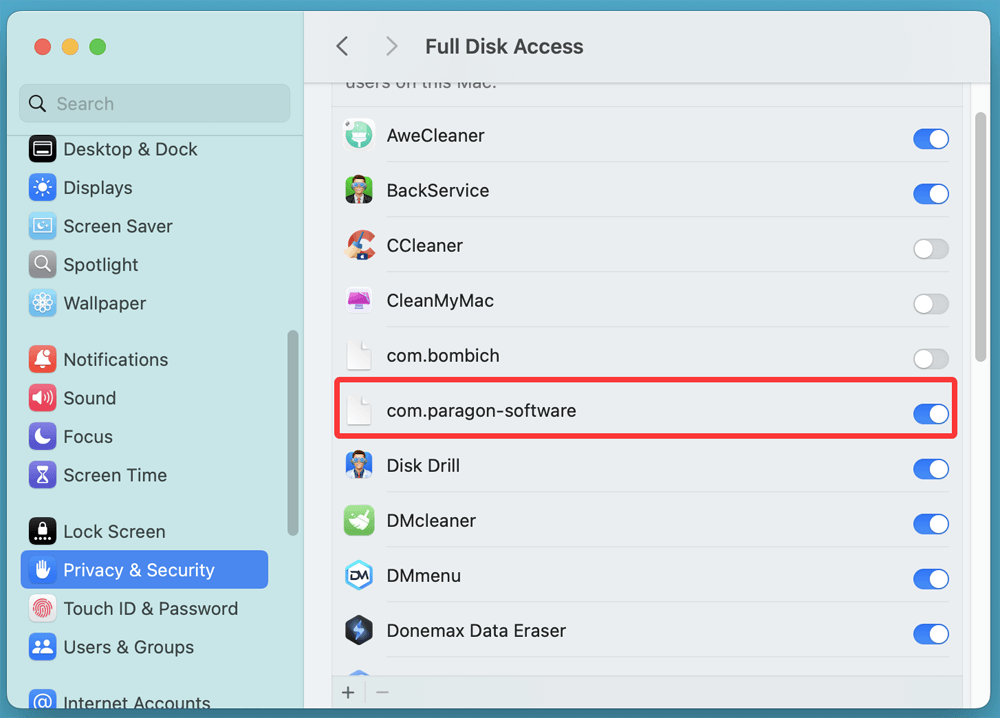Click the AweCleaner app icon
This screenshot has height=718, width=1000.
(x=358, y=135)
